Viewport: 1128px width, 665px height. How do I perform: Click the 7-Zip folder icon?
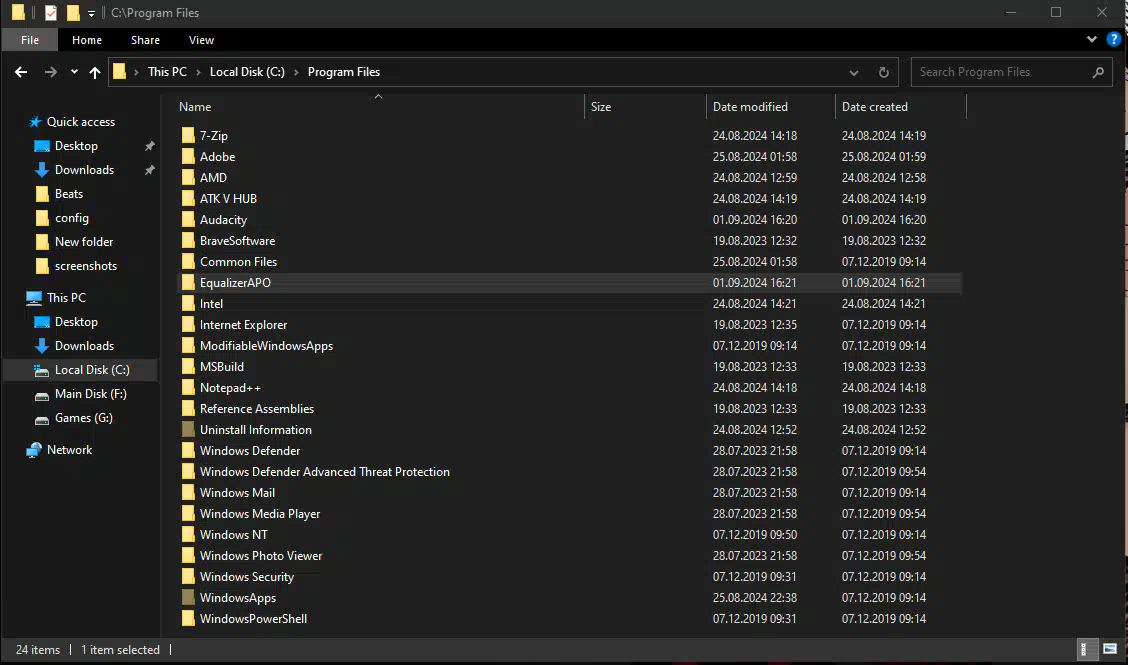point(188,135)
